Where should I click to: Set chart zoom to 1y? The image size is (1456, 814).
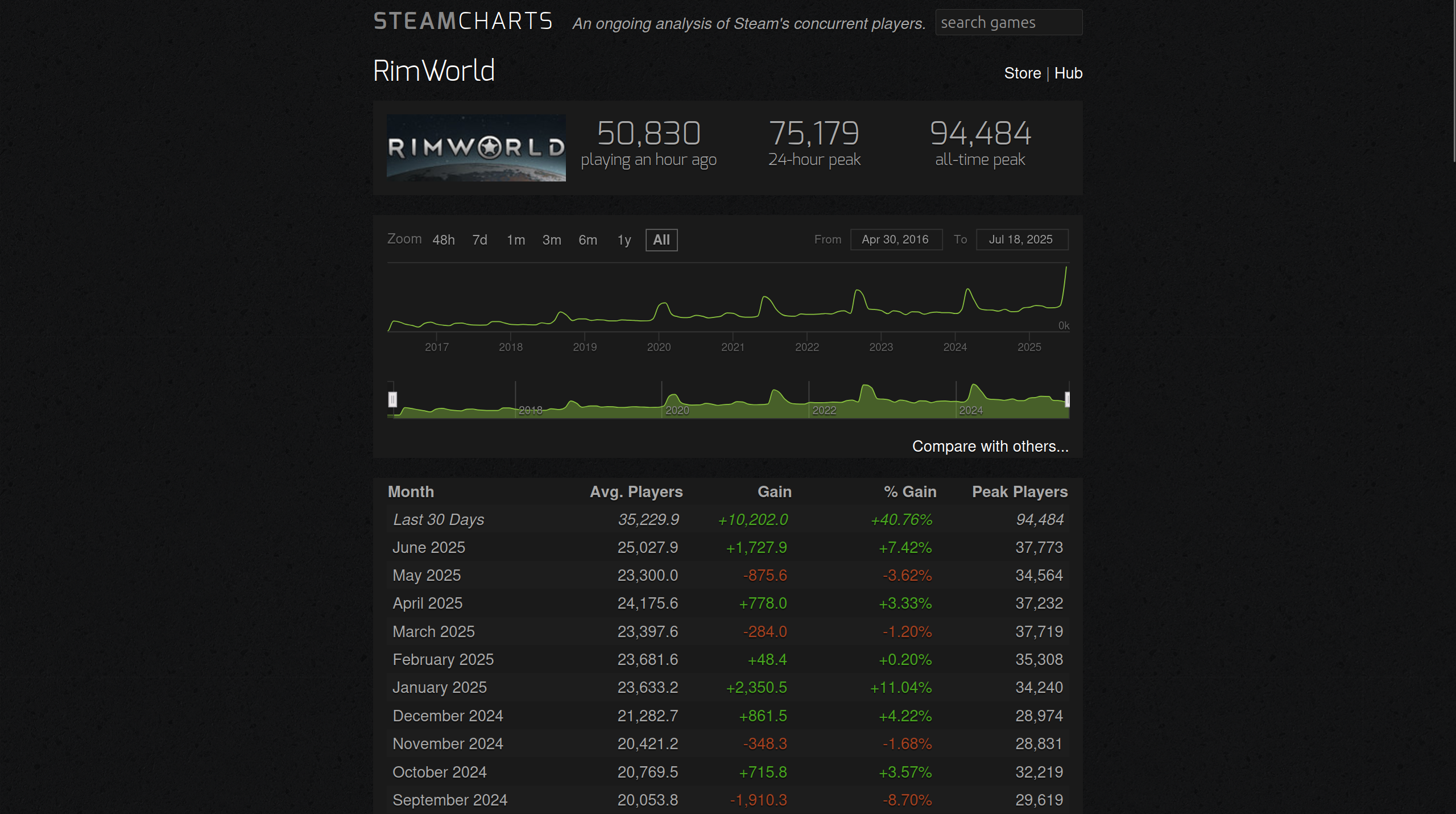[x=624, y=240]
